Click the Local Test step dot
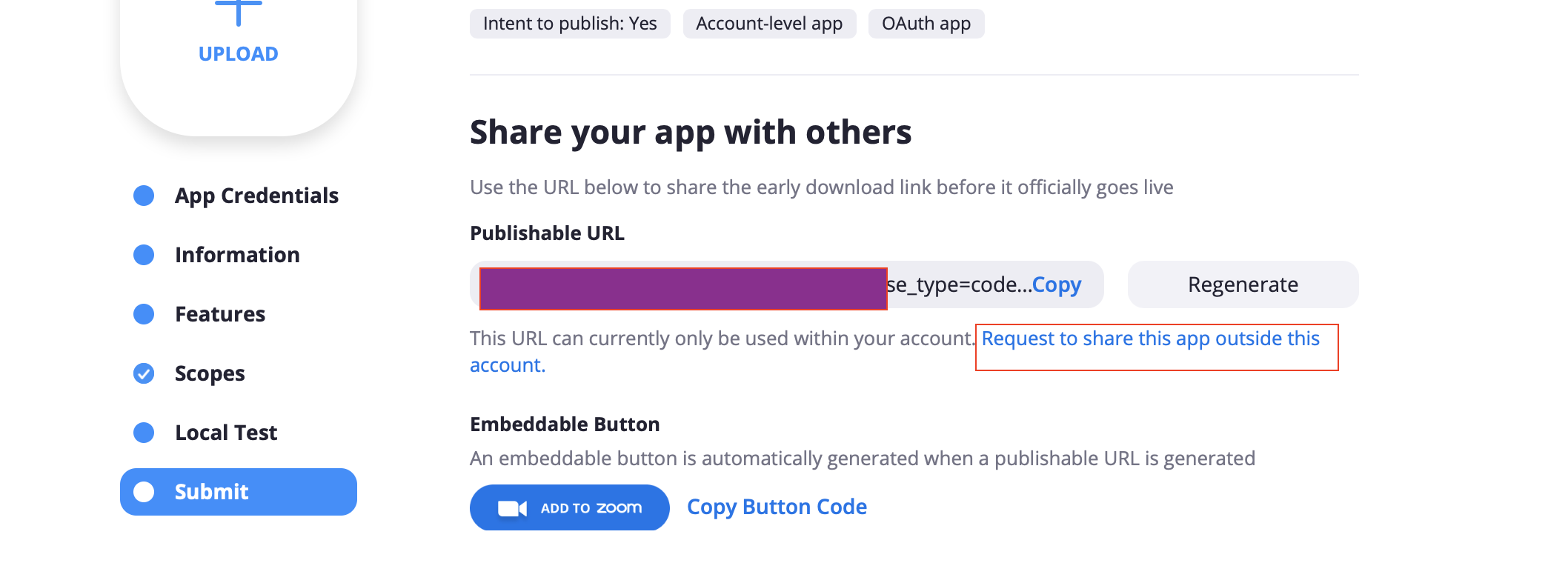Screen dimensions: 1568x563 [x=144, y=433]
